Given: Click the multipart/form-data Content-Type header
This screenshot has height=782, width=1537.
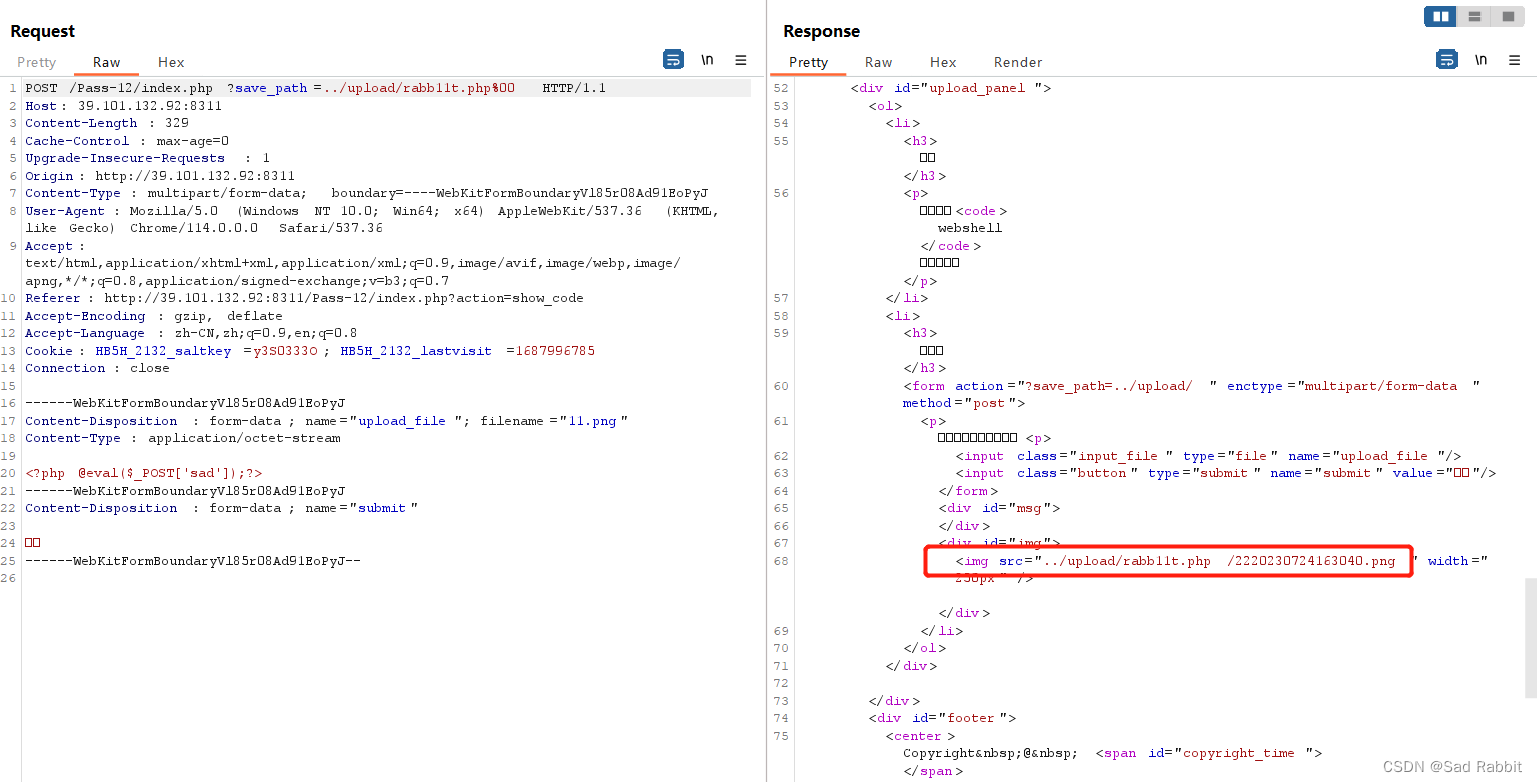Looking at the screenshot, I should point(367,193).
